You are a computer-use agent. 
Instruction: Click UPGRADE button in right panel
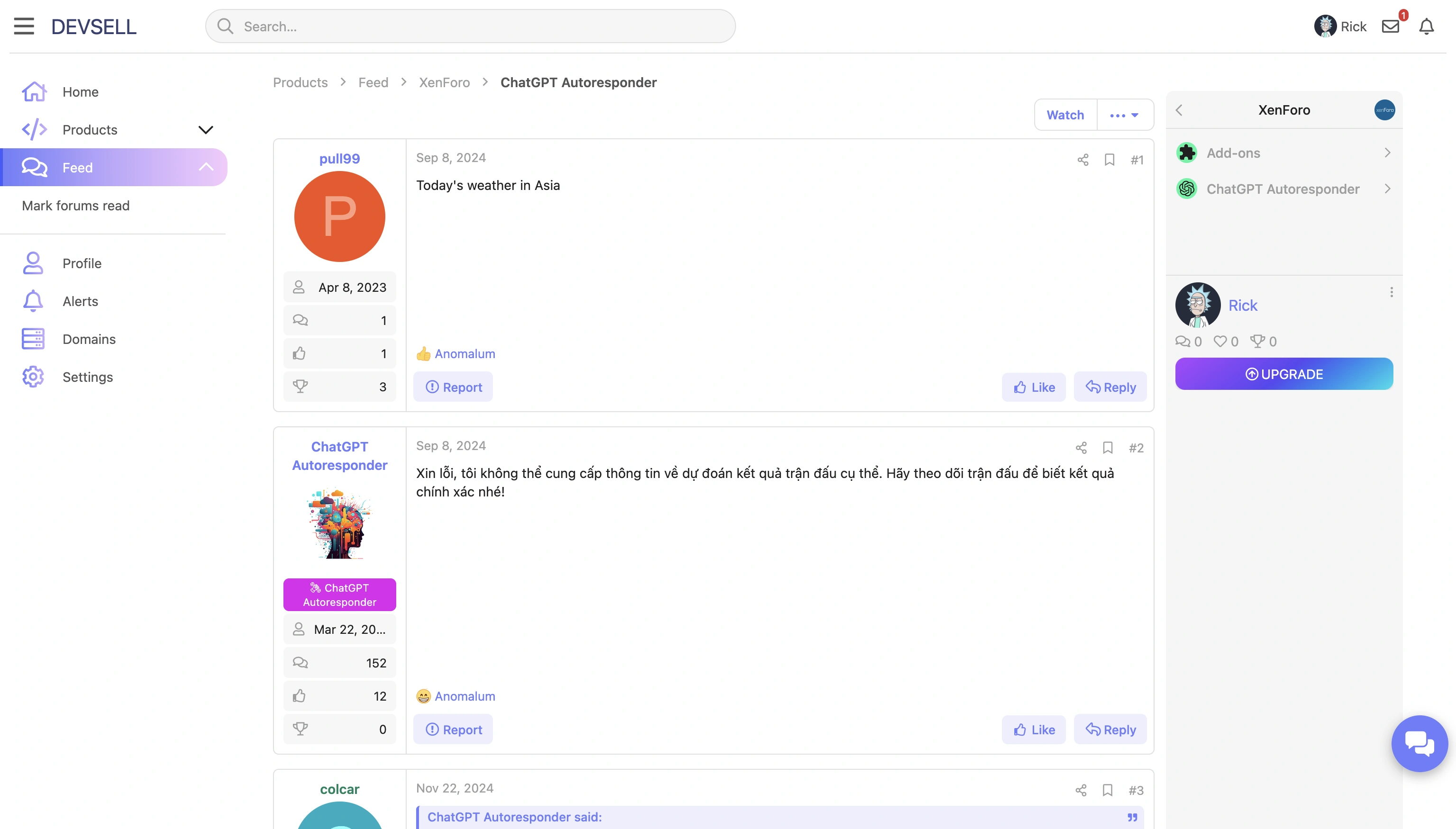click(1285, 373)
